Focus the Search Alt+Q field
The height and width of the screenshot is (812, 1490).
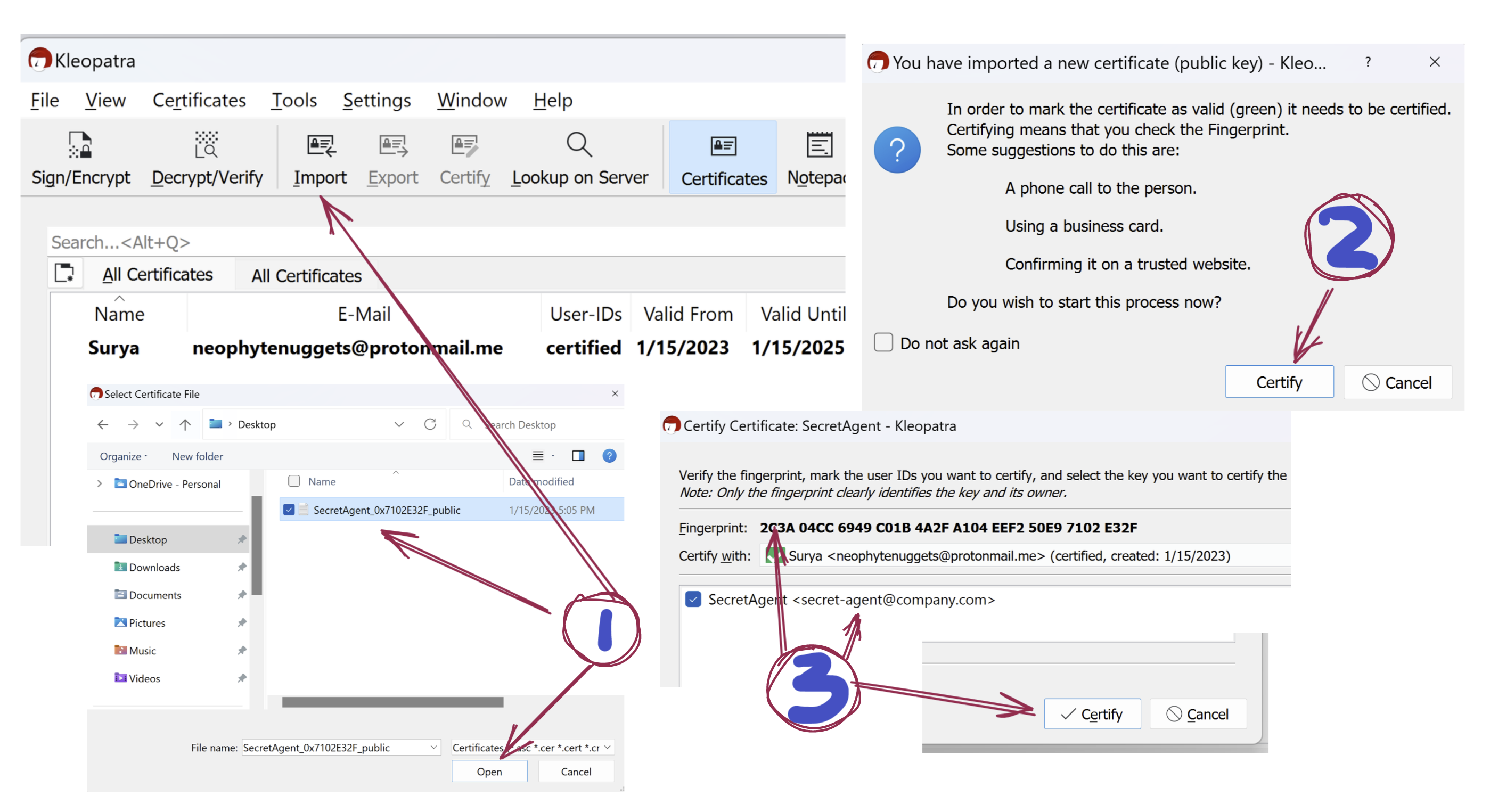pos(445,242)
